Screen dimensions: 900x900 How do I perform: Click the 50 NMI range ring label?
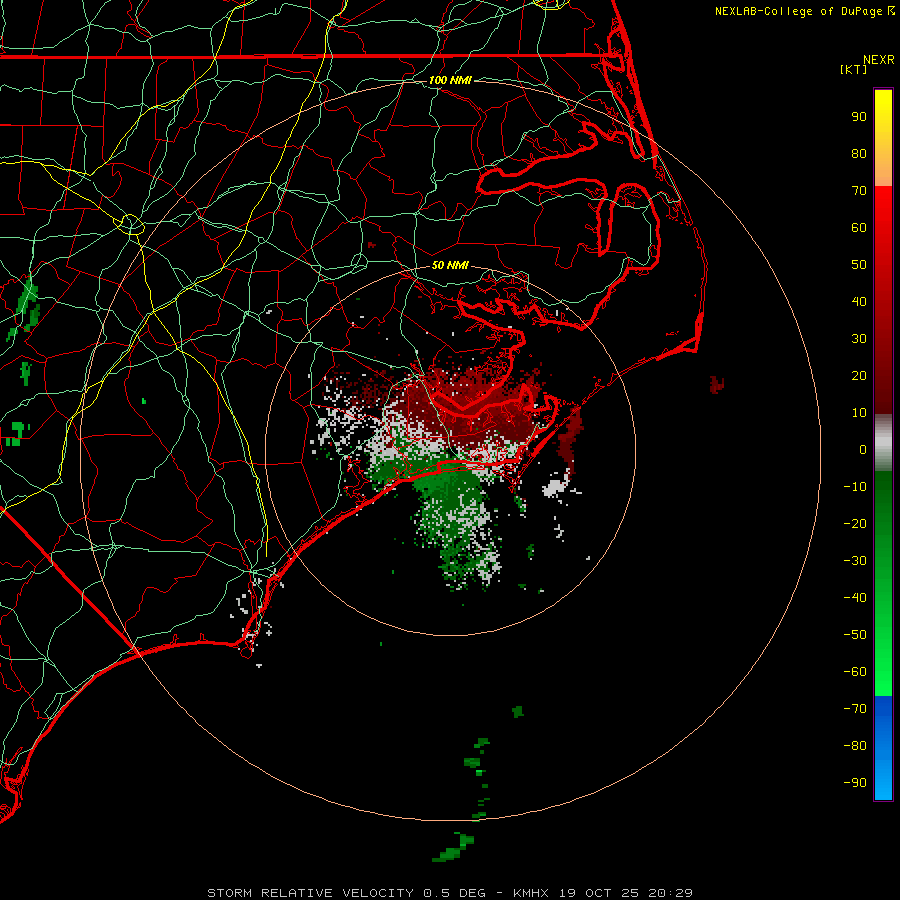[450, 265]
